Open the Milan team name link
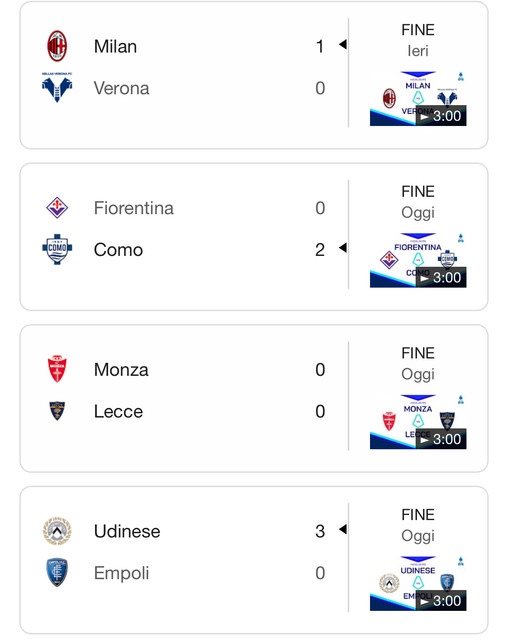508x640 pixels. [115, 46]
